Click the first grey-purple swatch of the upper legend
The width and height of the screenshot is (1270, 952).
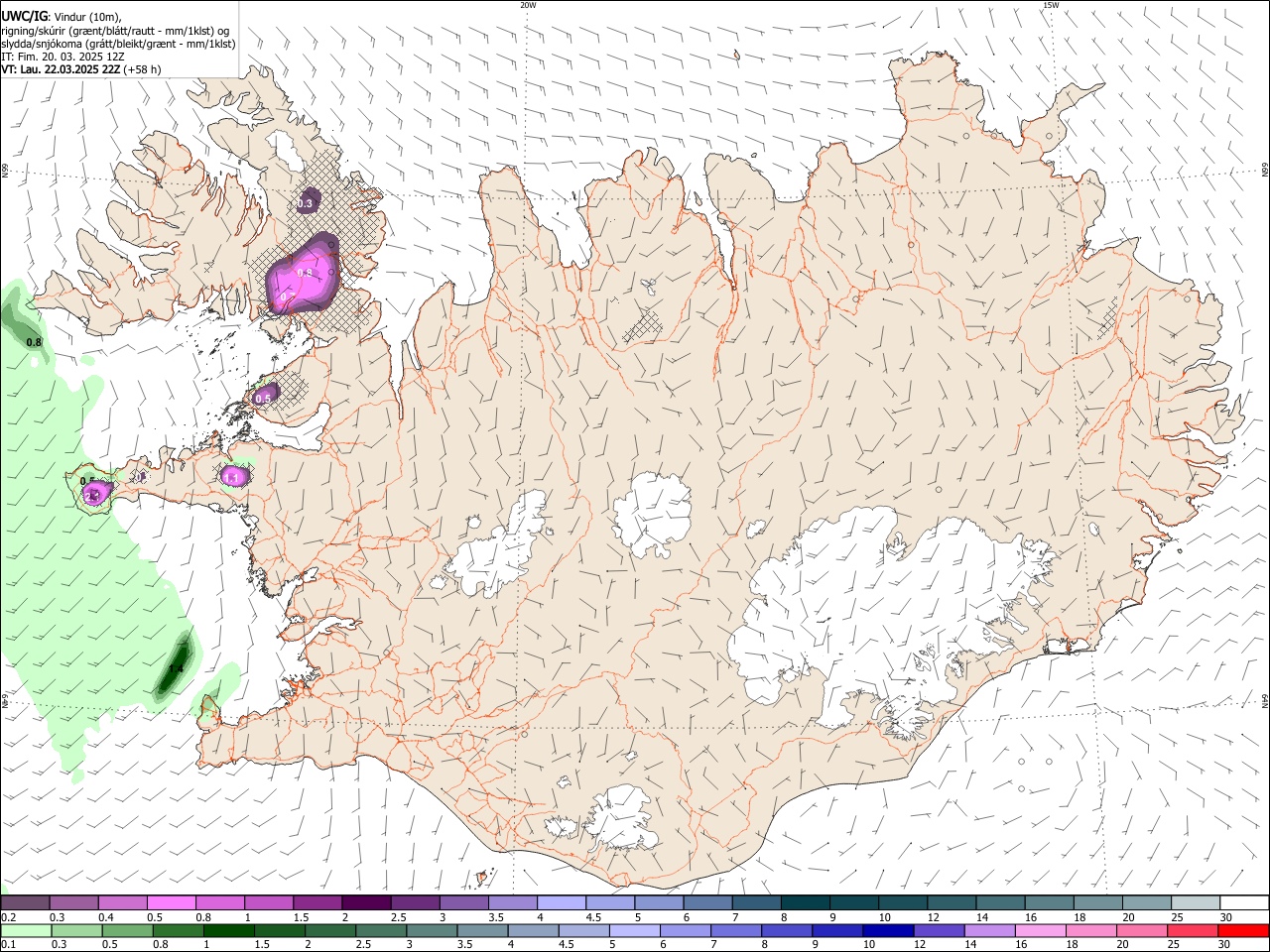[x=25, y=903]
